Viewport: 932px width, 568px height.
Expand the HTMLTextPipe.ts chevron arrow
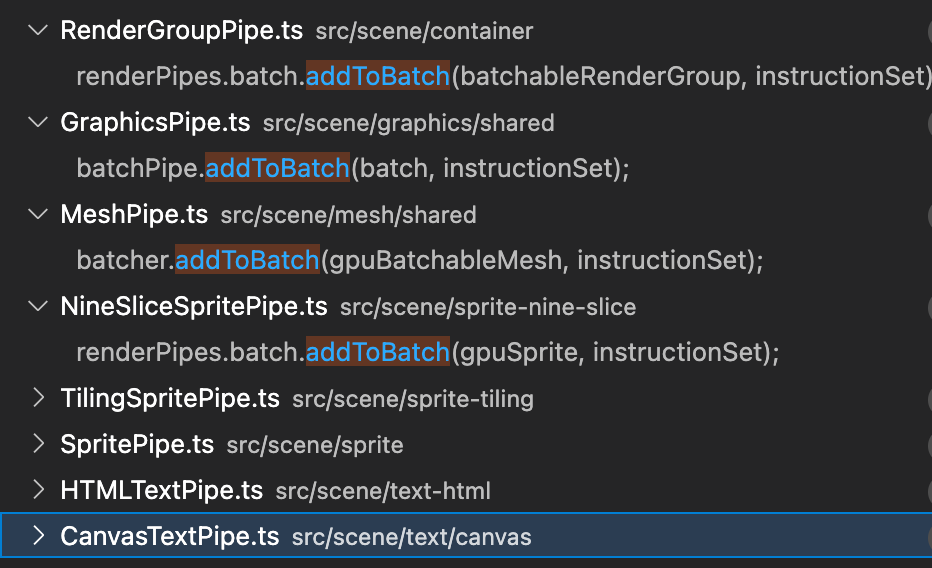(x=39, y=490)
